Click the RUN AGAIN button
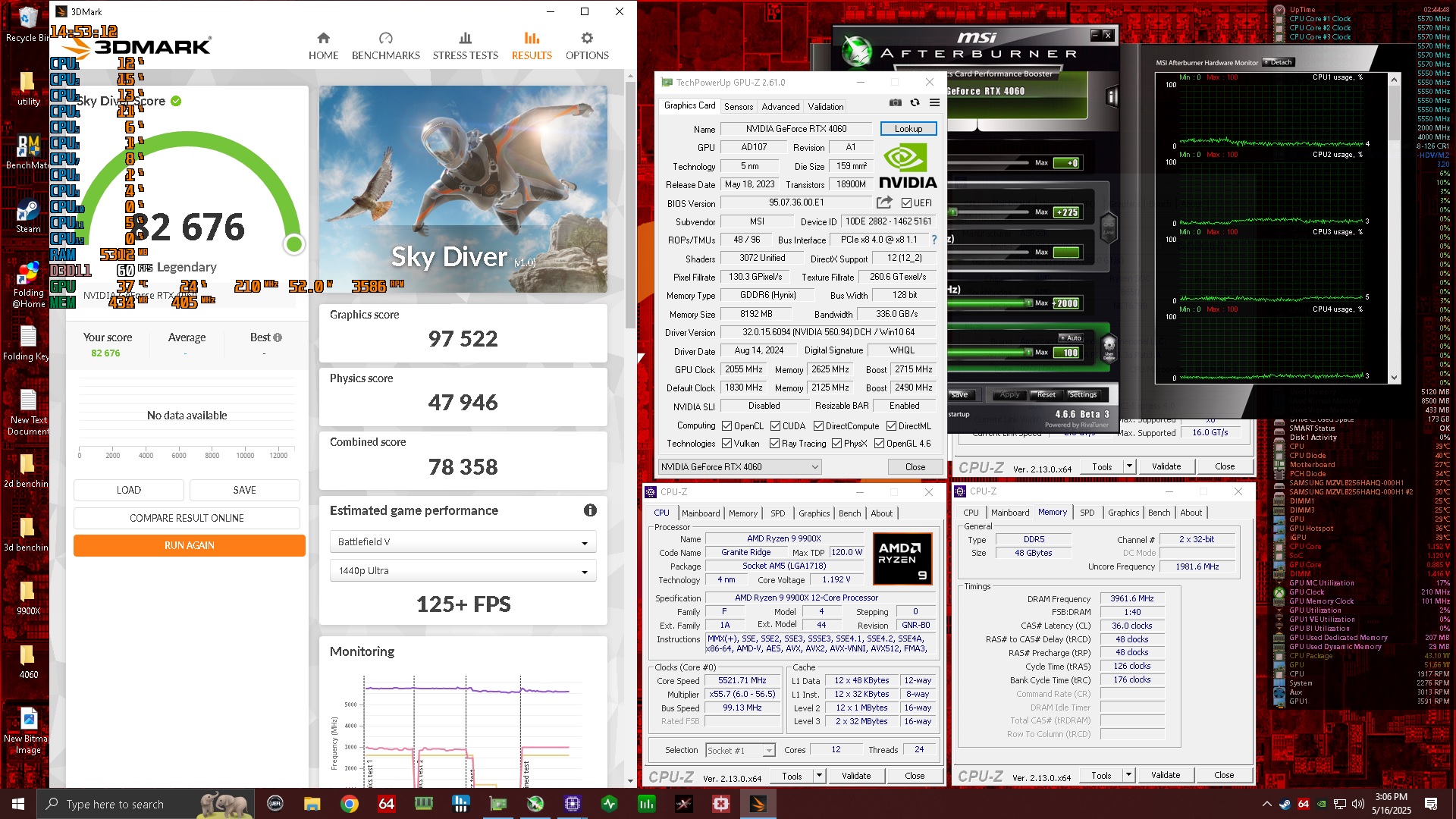This screenshot has width=1456, height=819. [x=190, y=545]
